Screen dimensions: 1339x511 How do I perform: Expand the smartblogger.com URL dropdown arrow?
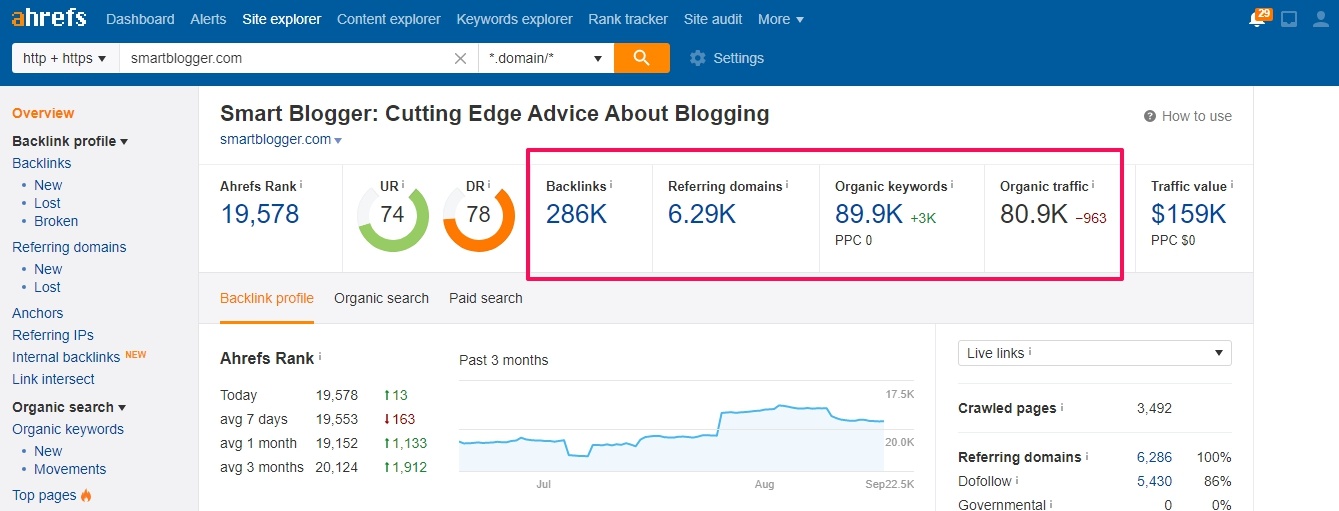(338, 140)
